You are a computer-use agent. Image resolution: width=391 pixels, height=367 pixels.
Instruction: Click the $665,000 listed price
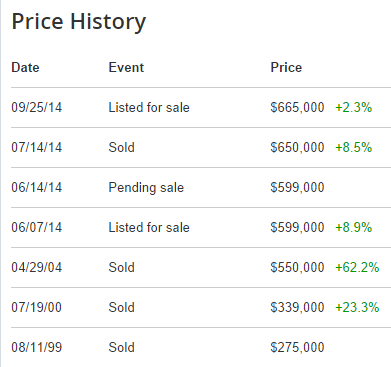[x=297, y=107]
